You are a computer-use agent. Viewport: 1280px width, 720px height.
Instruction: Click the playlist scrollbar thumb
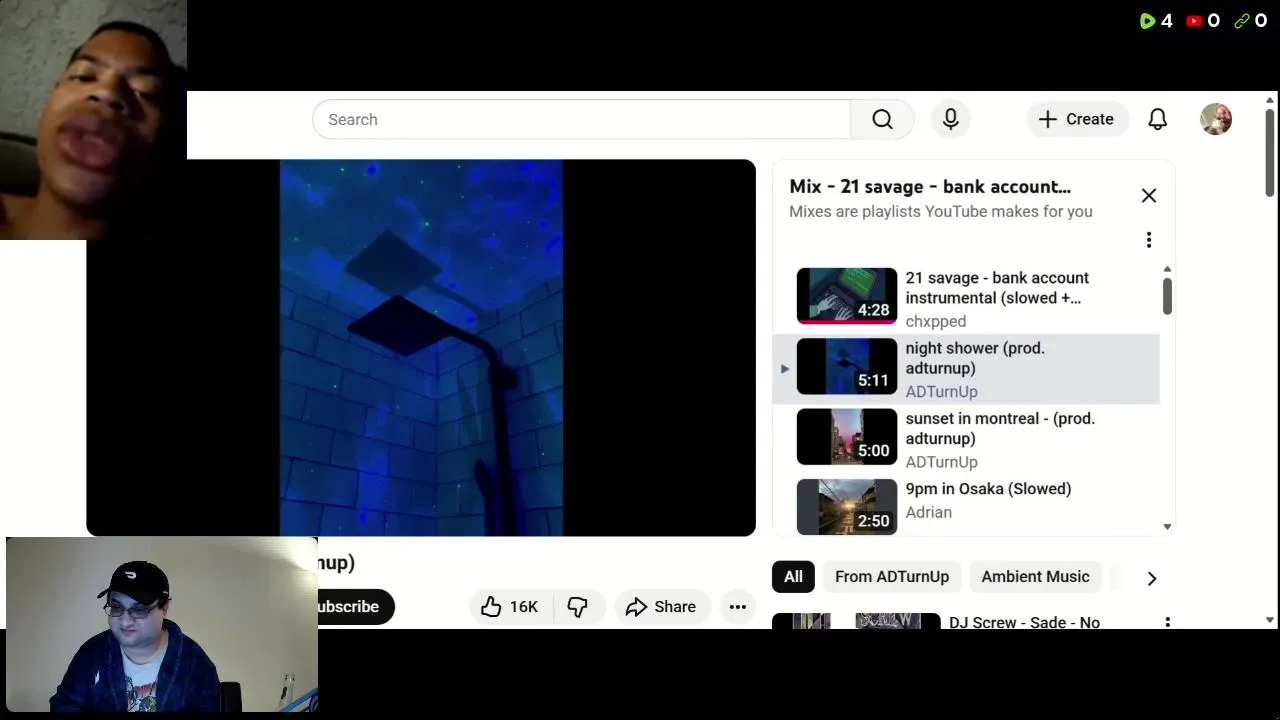click(1167, 296)
